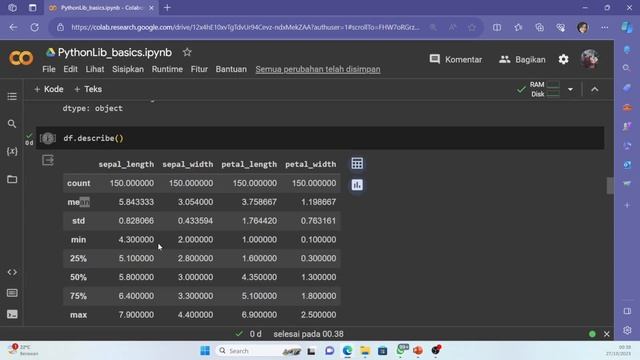
Task: Go back in browser history
Action: [13, 27]
